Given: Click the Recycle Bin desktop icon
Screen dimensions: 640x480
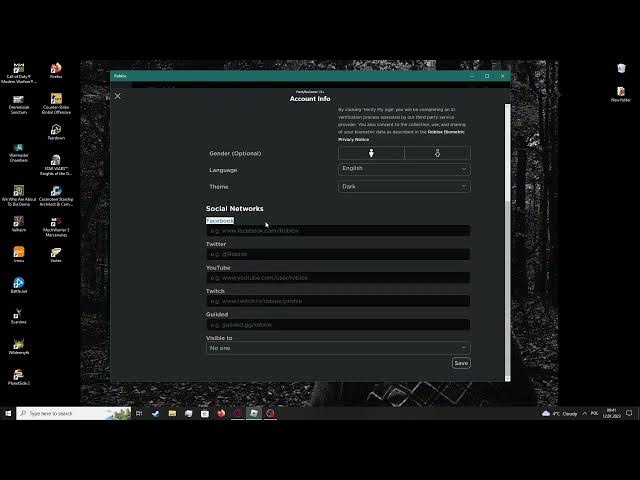Looking at the screenshot, I should [x=621, y=68].
